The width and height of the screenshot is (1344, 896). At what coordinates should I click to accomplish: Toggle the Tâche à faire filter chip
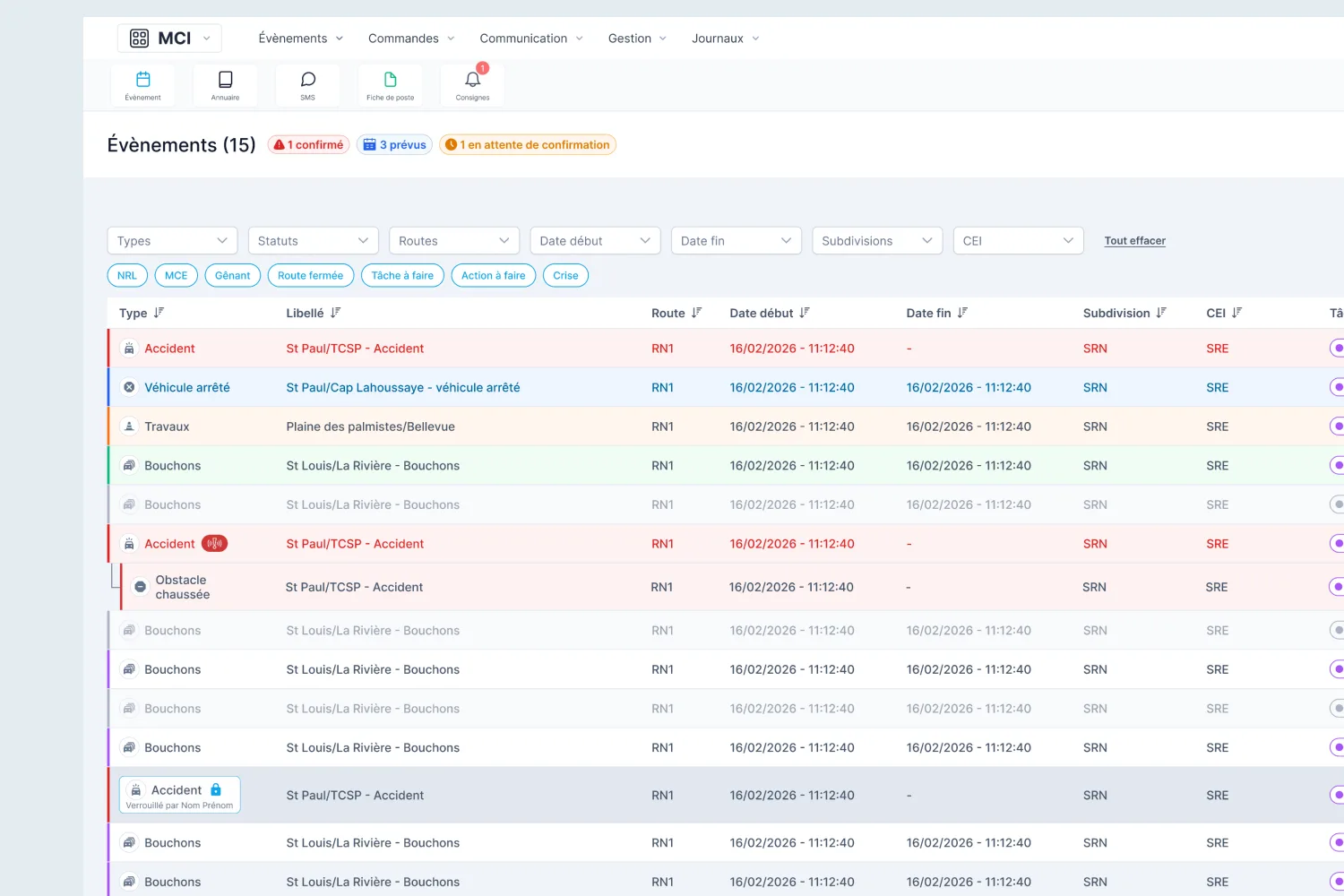(x=402, y=276)
